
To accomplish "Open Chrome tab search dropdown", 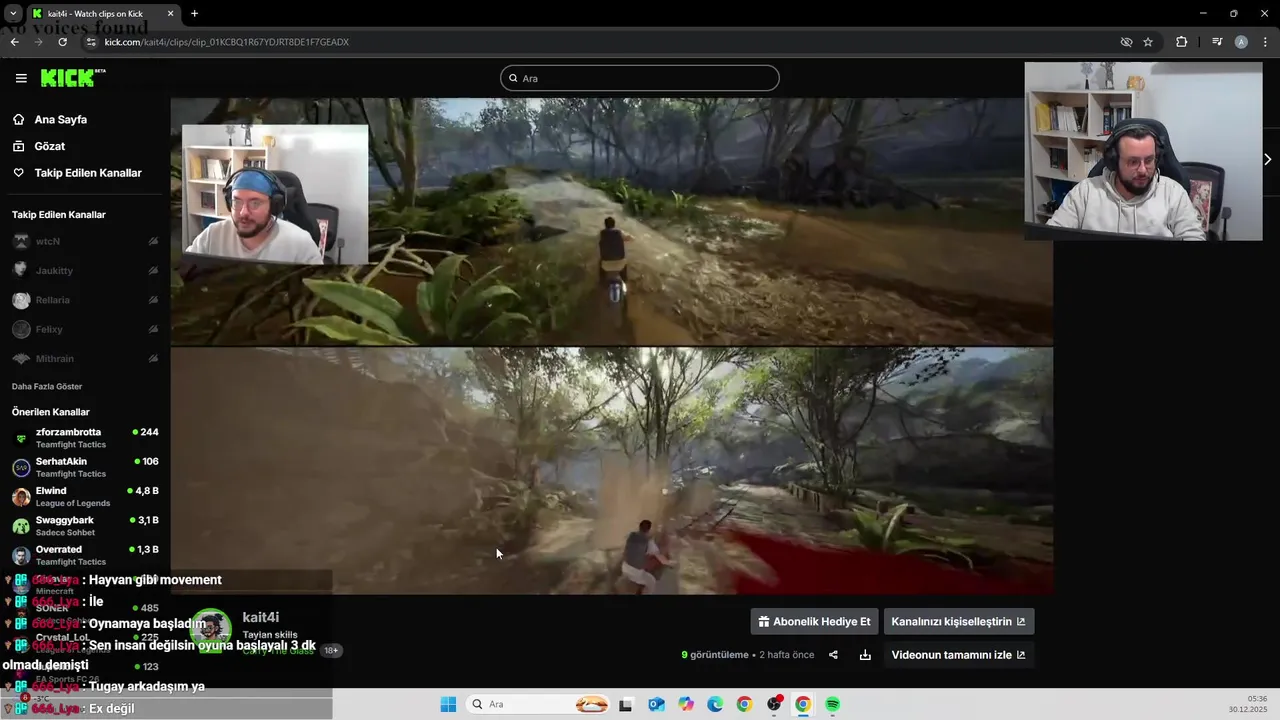I will [x=13, y=14].
